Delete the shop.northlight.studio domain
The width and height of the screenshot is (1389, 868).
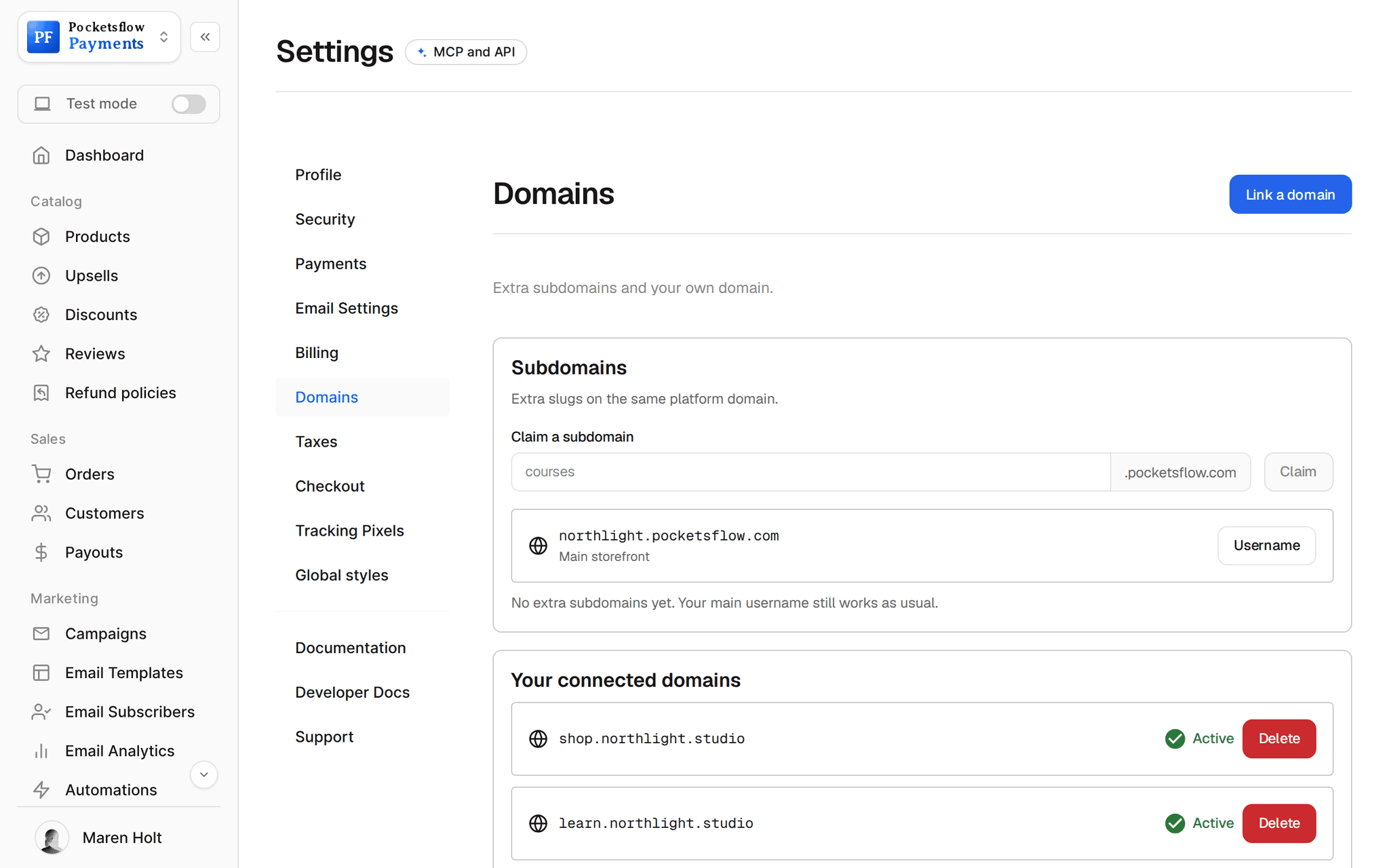(1279, 738)
